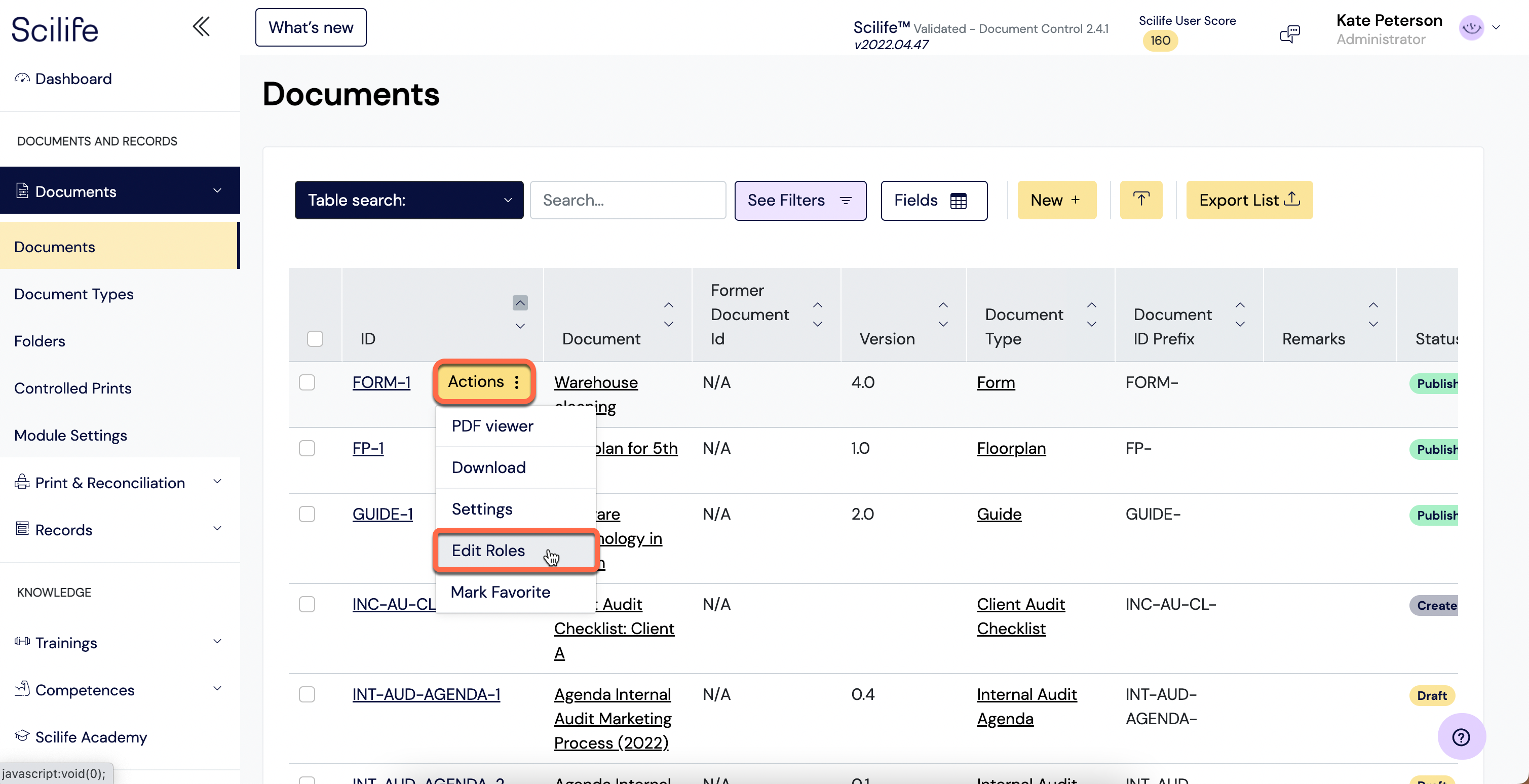Check the checkbox for FORM-1 row
This screenshot has height=784, width=1529.
(308, 382)
